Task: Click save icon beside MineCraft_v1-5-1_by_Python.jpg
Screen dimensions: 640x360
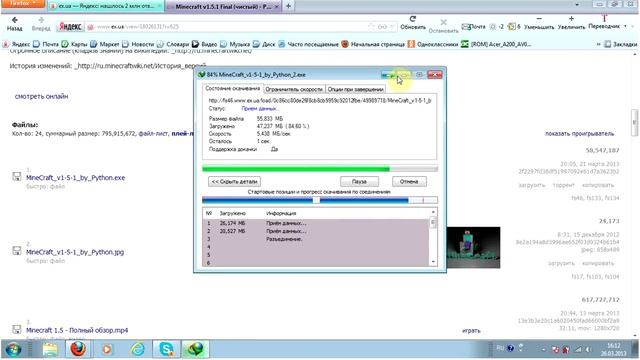Action: tap(17, 250)
